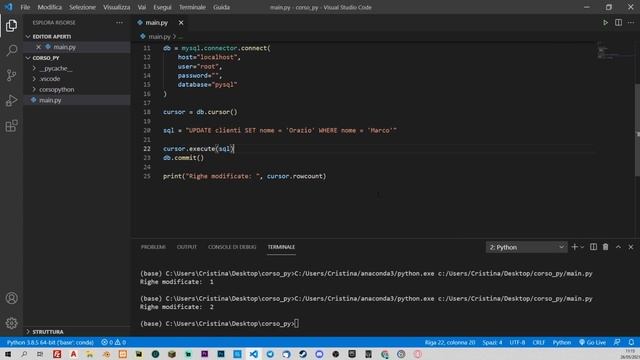Viewport: 640px width, 360px height.
Task: Open the Selezione menu
Action: 82,7
